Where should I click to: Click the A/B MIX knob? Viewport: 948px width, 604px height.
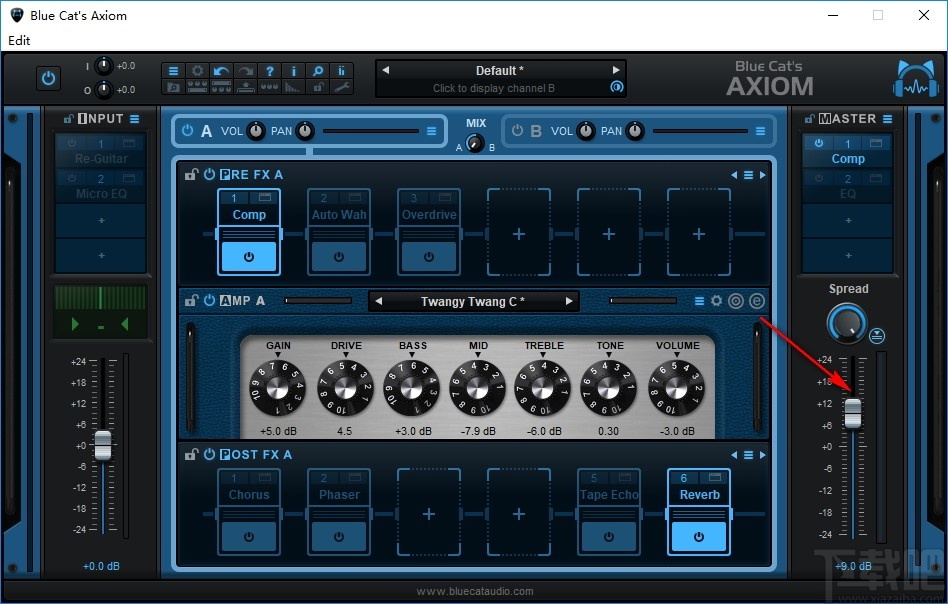[x=475, y=143]
